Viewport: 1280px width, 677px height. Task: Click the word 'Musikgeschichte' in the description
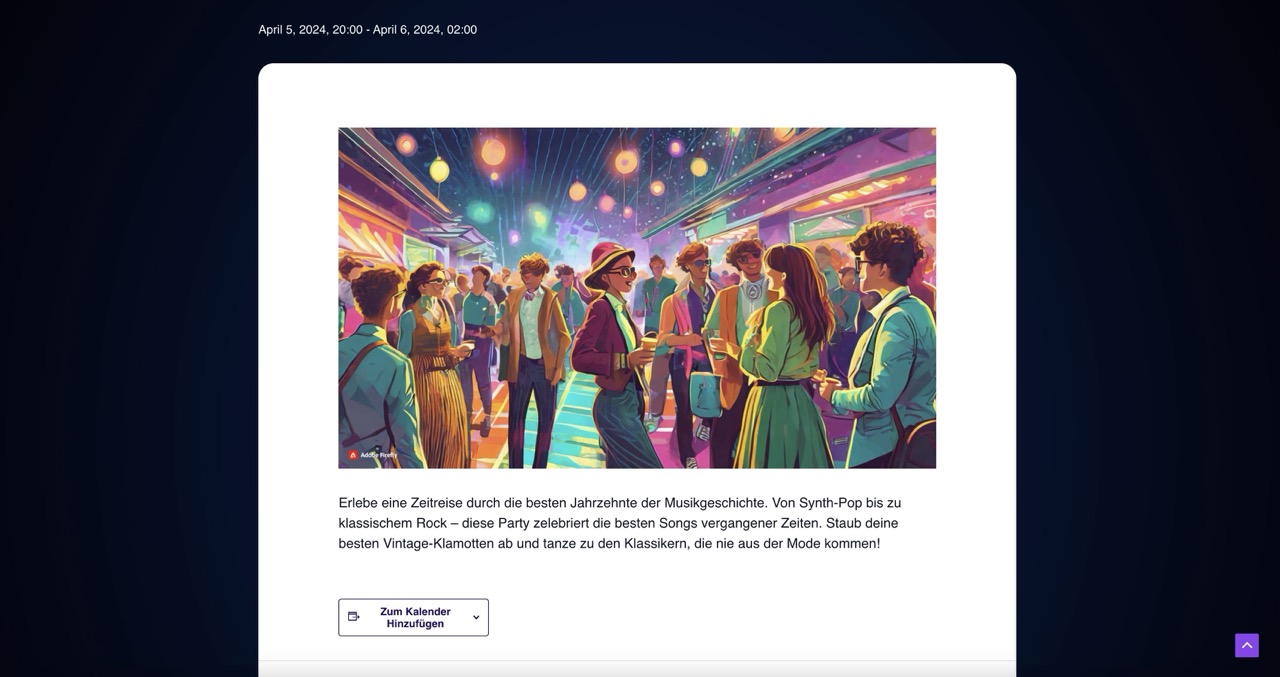tap(717, 503)
